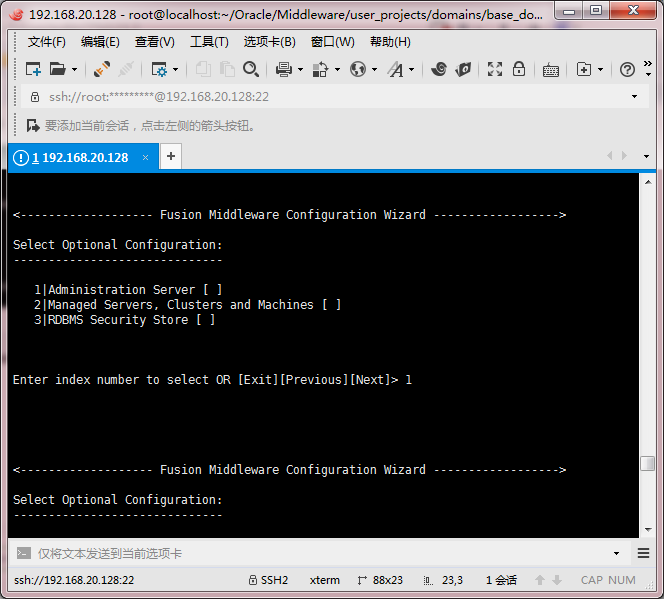Click the status bar down arrow
This screenshot has width=664, height=599.
557,580
